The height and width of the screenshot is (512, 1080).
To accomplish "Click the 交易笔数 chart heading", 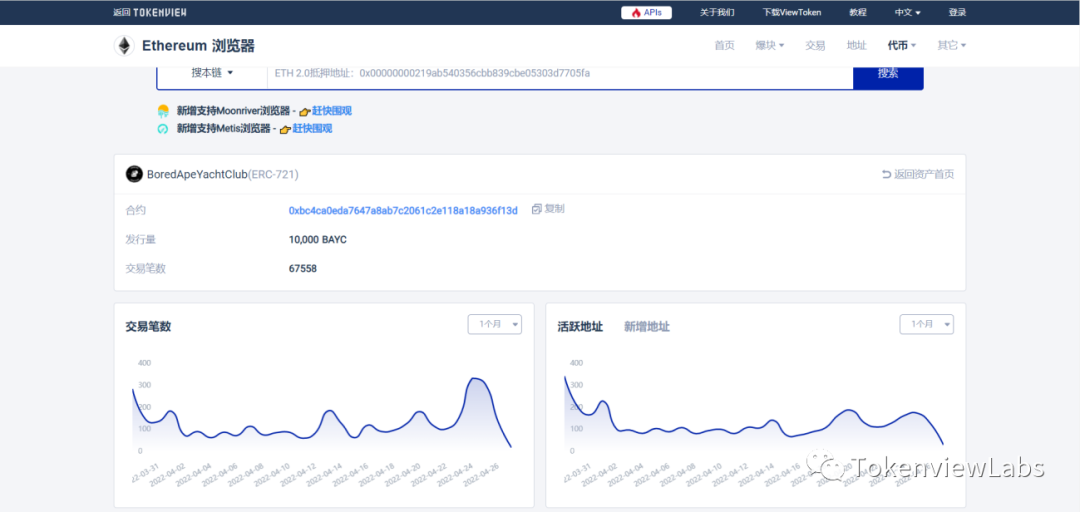I will pos(148,327).
